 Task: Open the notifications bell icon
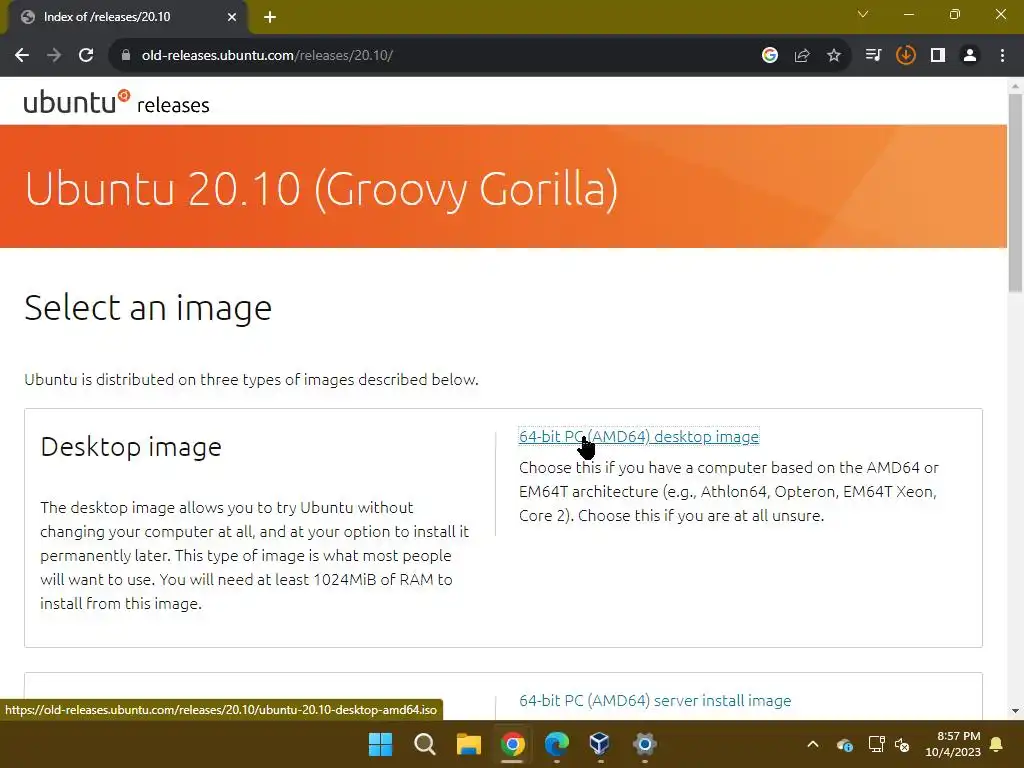997,744
